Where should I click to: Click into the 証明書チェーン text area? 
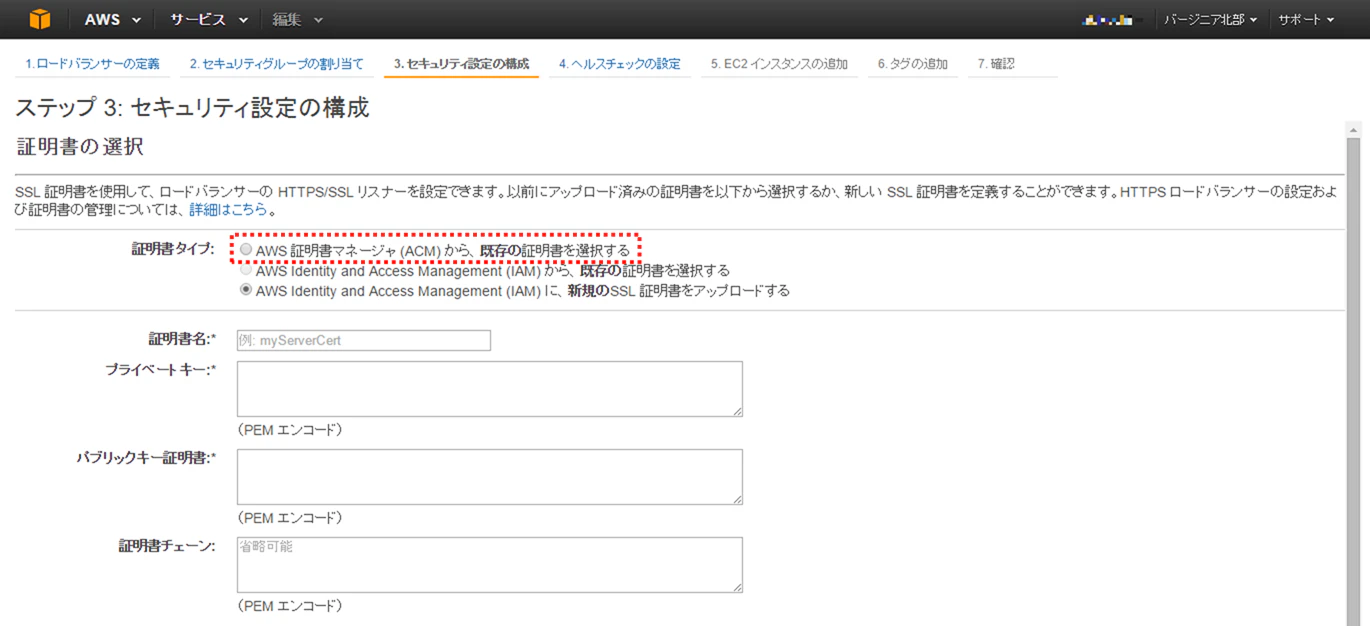490,565
